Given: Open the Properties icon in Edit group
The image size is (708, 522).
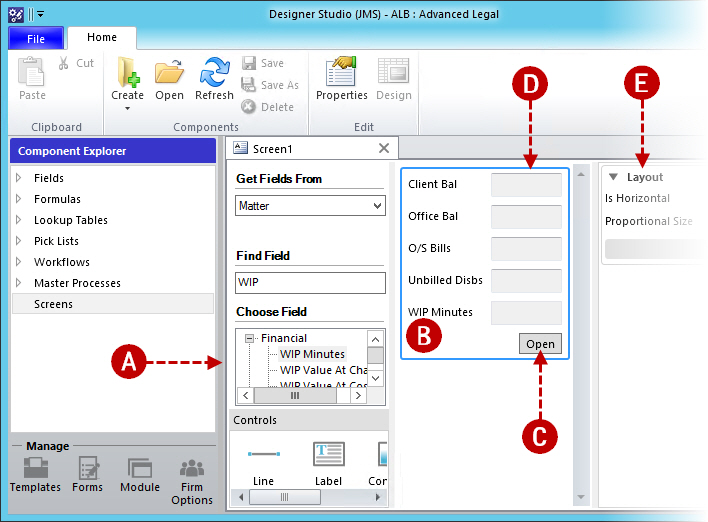Looking at the screenshot, I should (x=342, y=73).
